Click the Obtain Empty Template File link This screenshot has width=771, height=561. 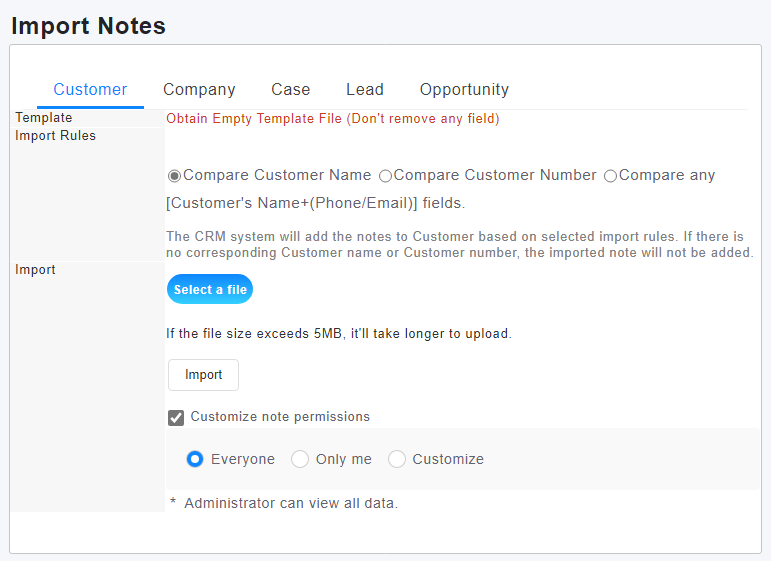coord(332,119)
